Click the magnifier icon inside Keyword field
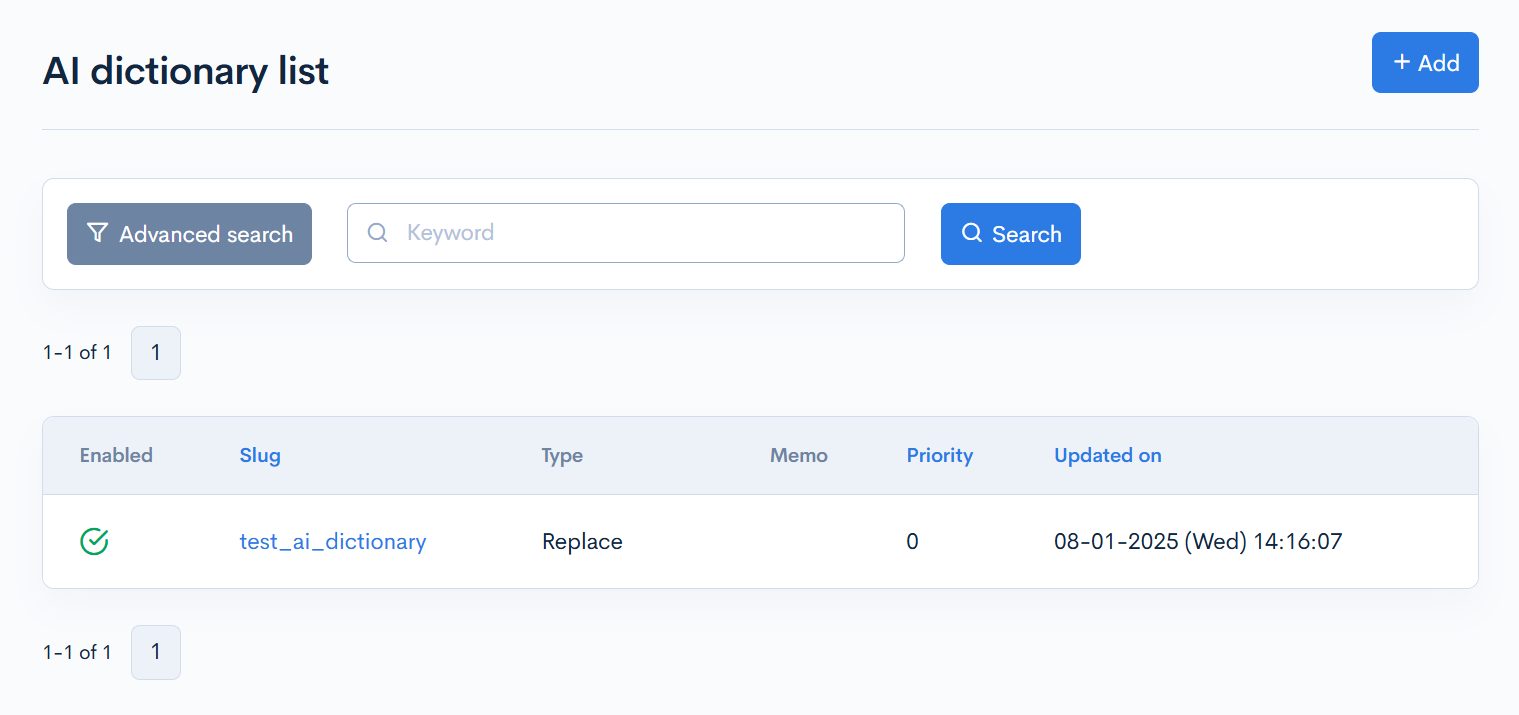The image size is (1519, 715). [378, 233]
